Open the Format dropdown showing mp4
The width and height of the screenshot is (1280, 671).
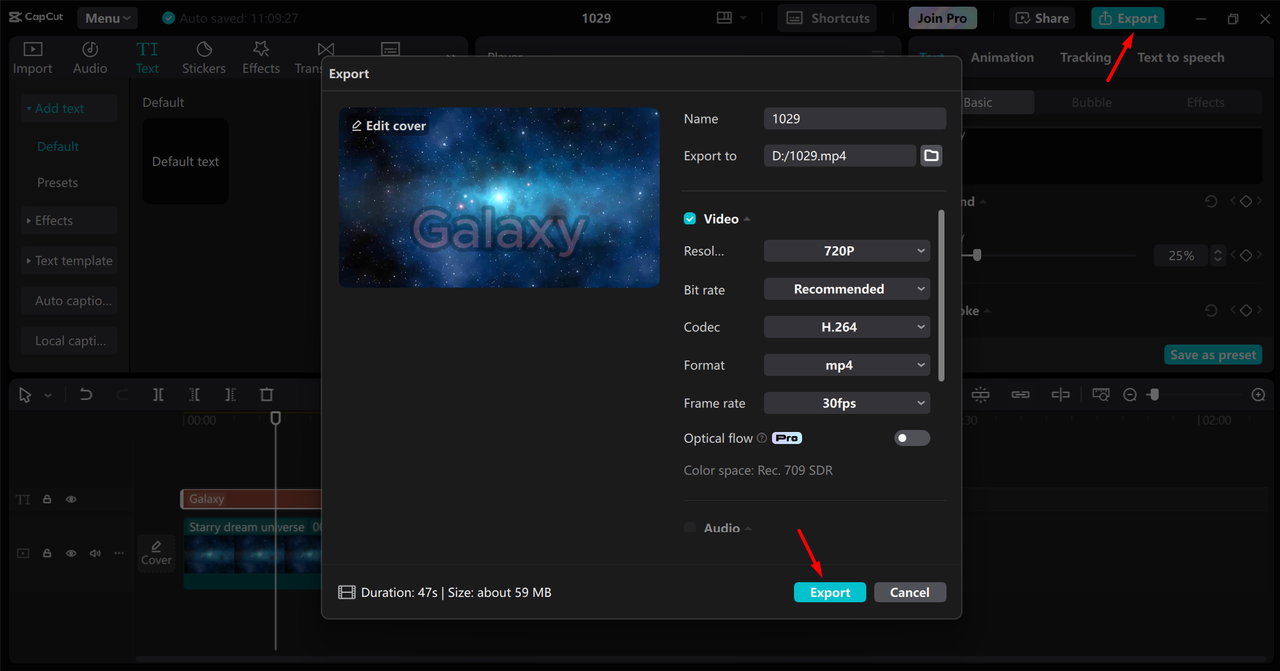pyautogui.click(x=847, y=365)
